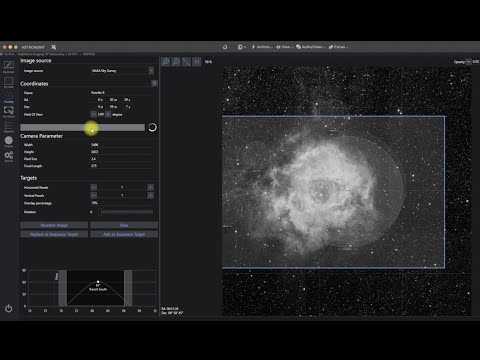Open the Audio/Video menu

click(311, 47)
